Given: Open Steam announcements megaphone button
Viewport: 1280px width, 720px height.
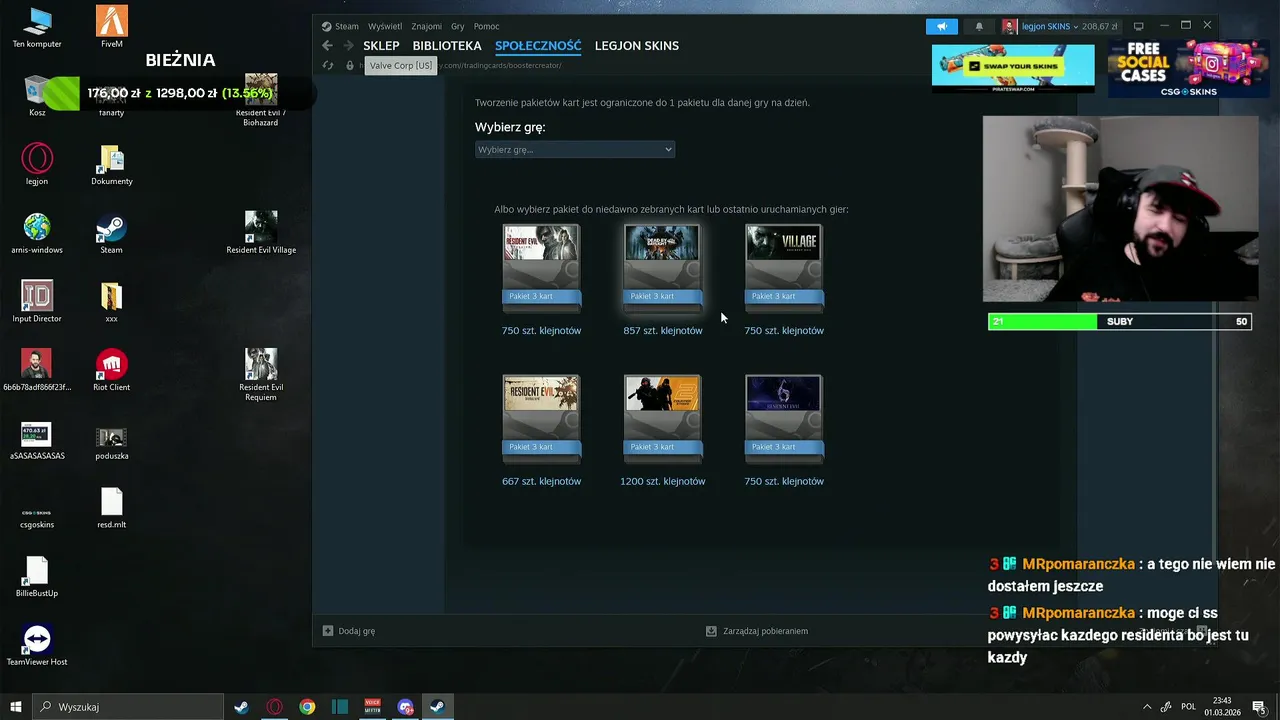Looking at the screenshot, I should [941, 26].
